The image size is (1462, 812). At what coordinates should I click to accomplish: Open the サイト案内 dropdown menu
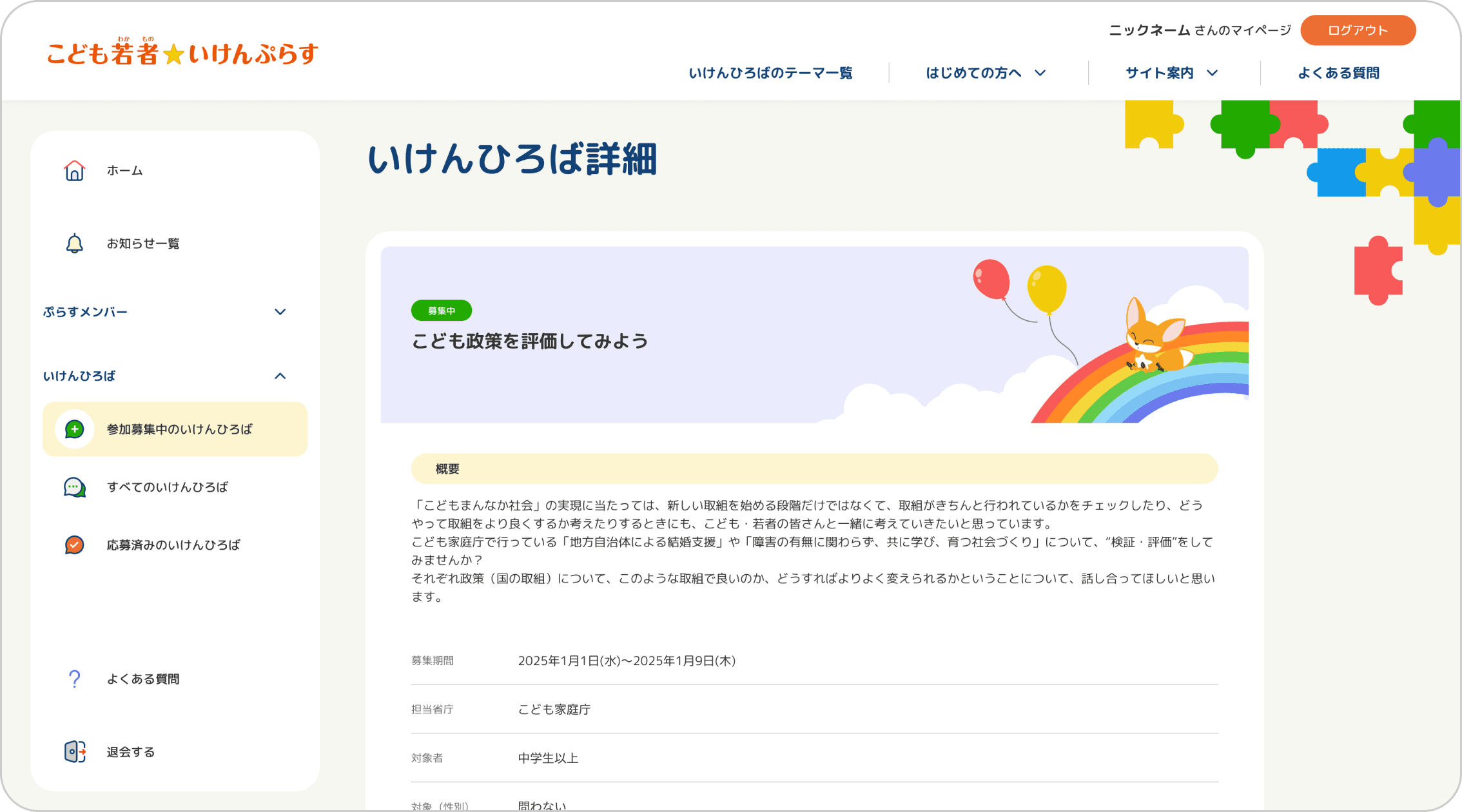(x=1171, y=73)
